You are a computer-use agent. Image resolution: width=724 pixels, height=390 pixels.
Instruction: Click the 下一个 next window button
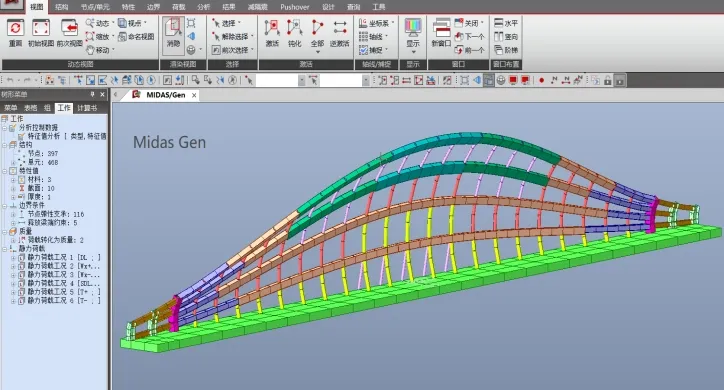point(470,36)
